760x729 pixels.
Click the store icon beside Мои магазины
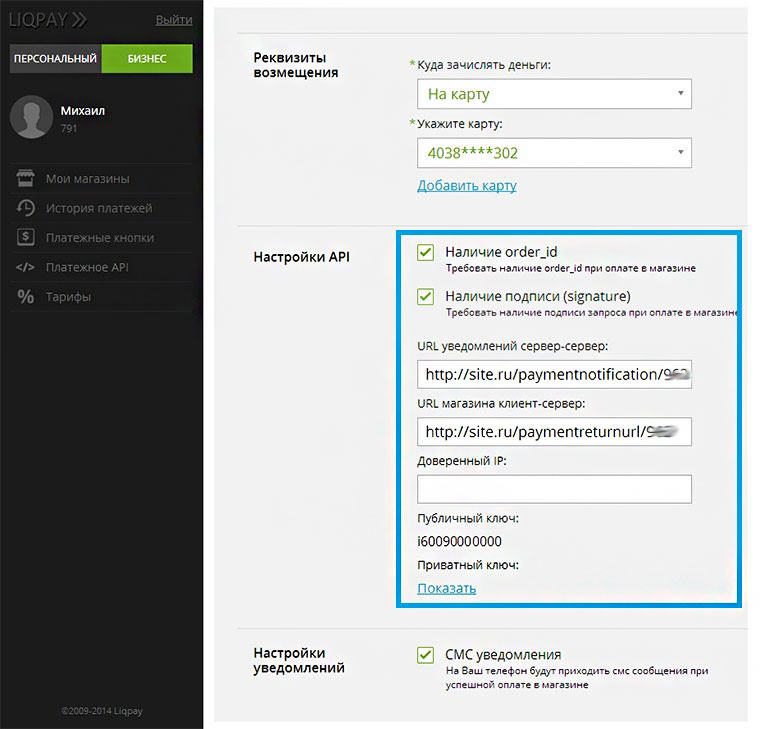26,179
